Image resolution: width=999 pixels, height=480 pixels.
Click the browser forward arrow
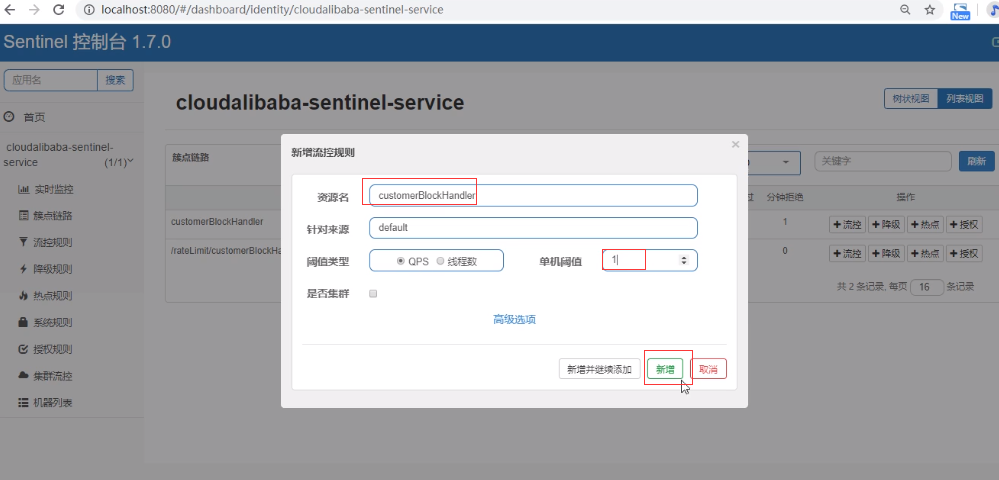pyautogui.click(x=34, y=10)
